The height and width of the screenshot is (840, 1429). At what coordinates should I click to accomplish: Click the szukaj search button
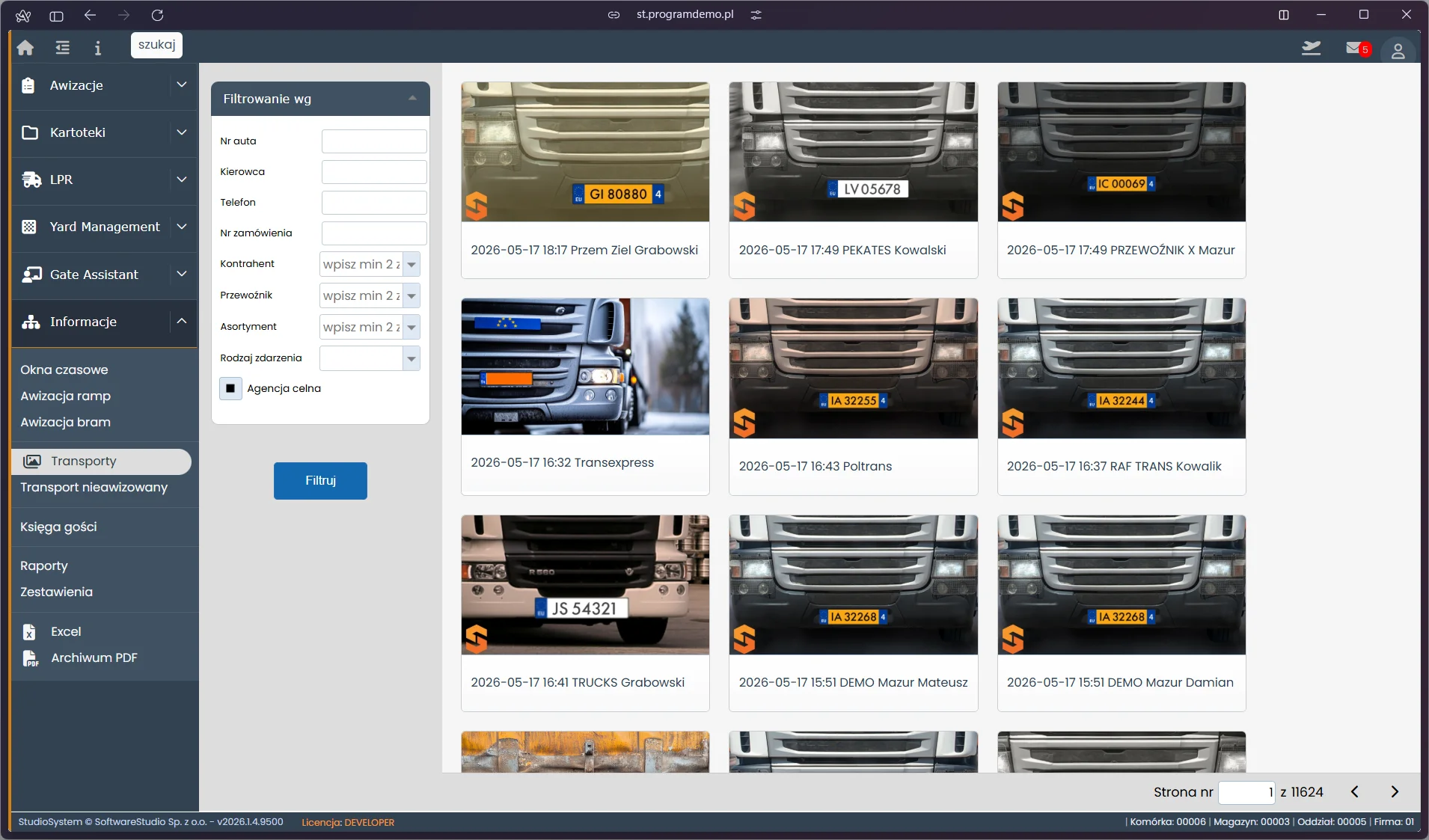pyautogui.click(x=156, y=45)
